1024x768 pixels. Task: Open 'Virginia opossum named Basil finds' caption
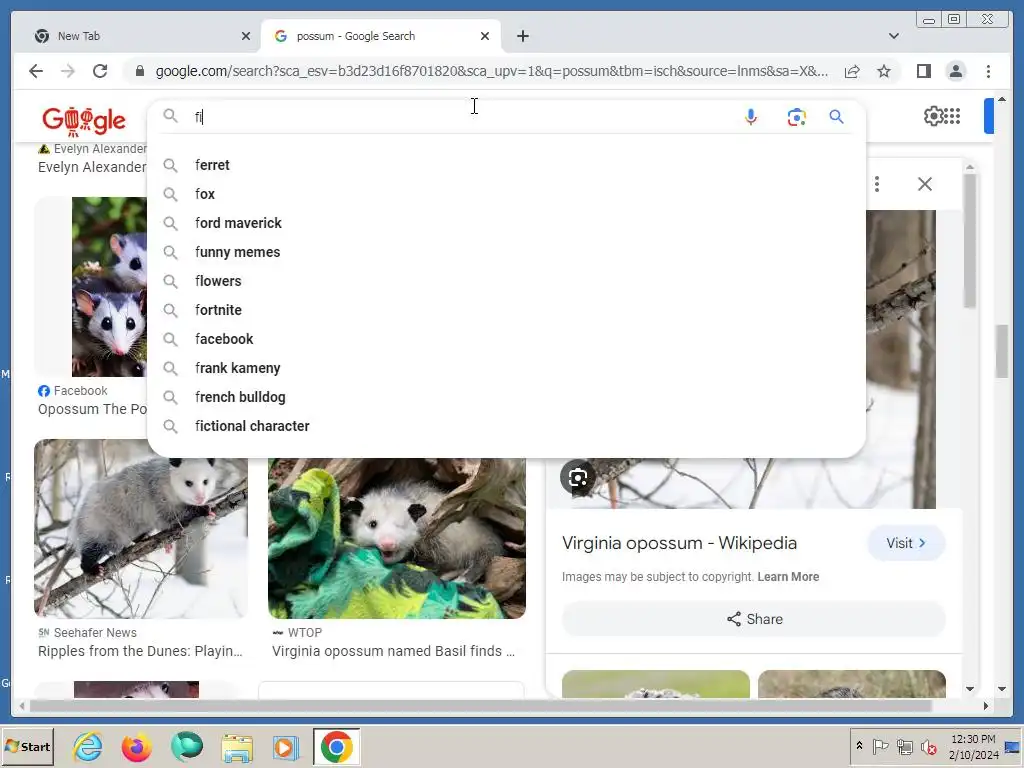pyautogui.click(x=393, y=651)
